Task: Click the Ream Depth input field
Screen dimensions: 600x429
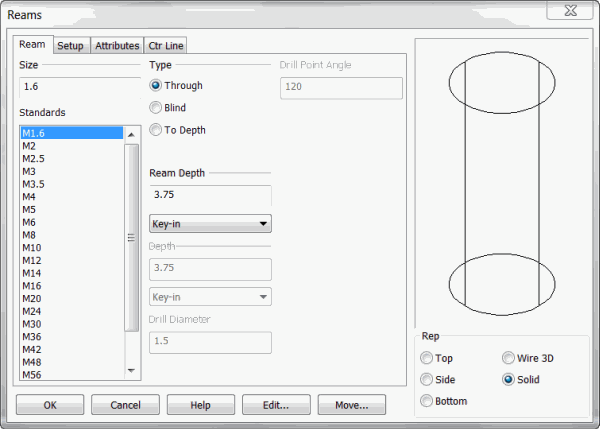Action: tap(210, 195)
